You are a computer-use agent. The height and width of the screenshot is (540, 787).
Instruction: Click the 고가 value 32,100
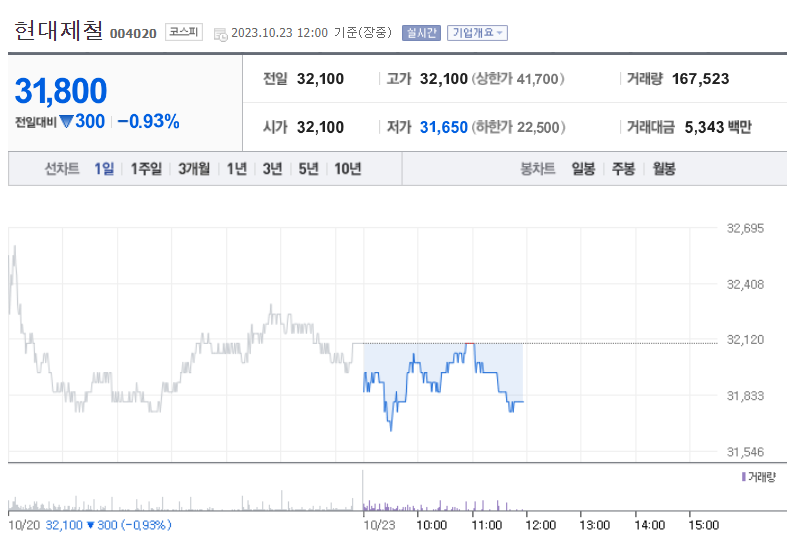tap(444, 79)
